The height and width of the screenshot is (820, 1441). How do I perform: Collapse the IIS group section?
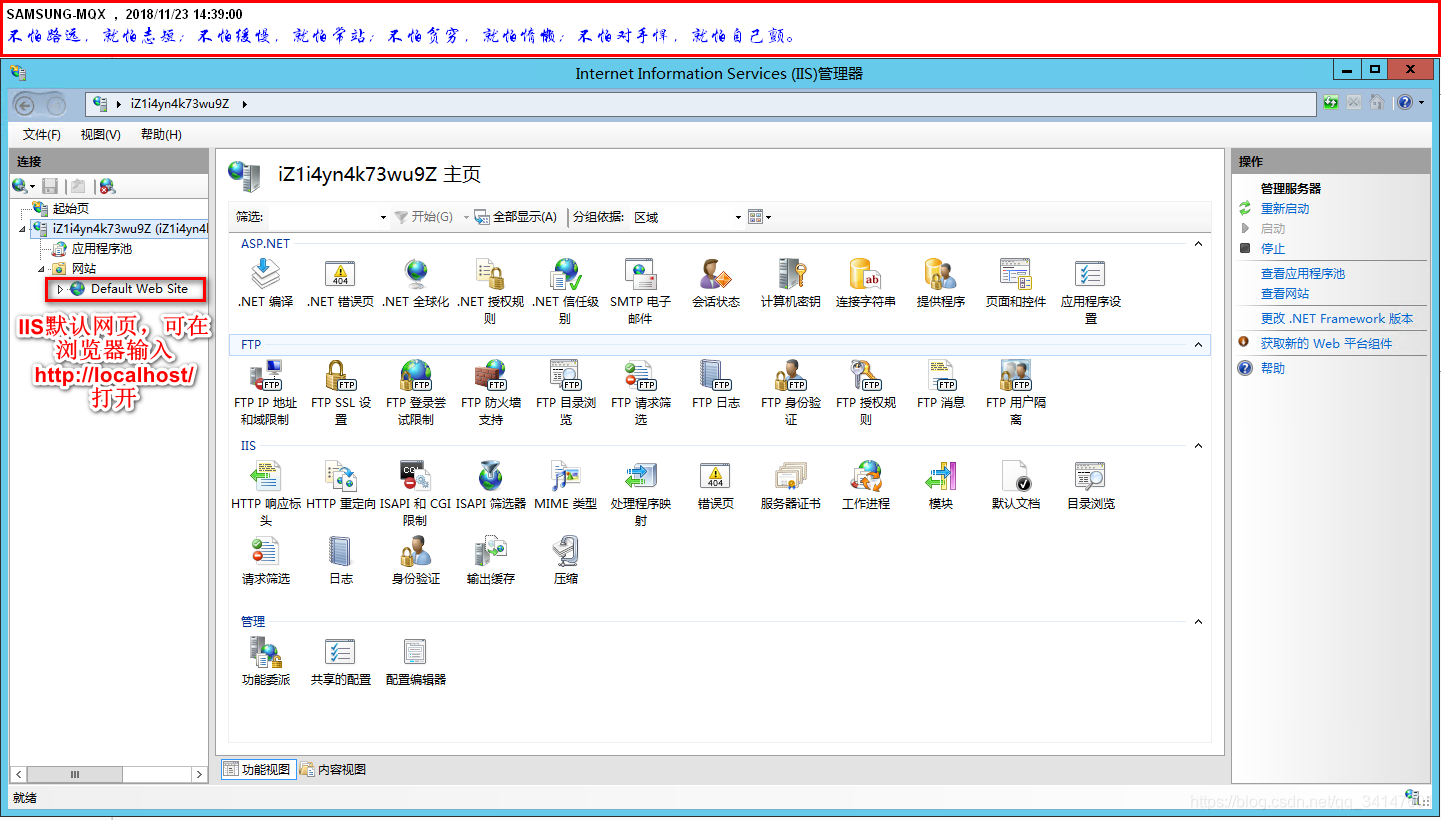pos(1198,446)
